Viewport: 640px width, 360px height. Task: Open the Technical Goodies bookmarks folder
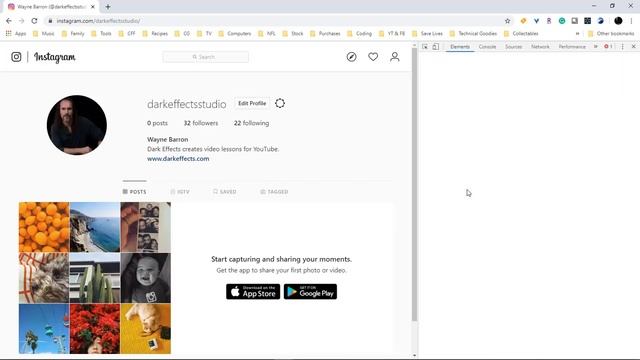tap(473, 33)
